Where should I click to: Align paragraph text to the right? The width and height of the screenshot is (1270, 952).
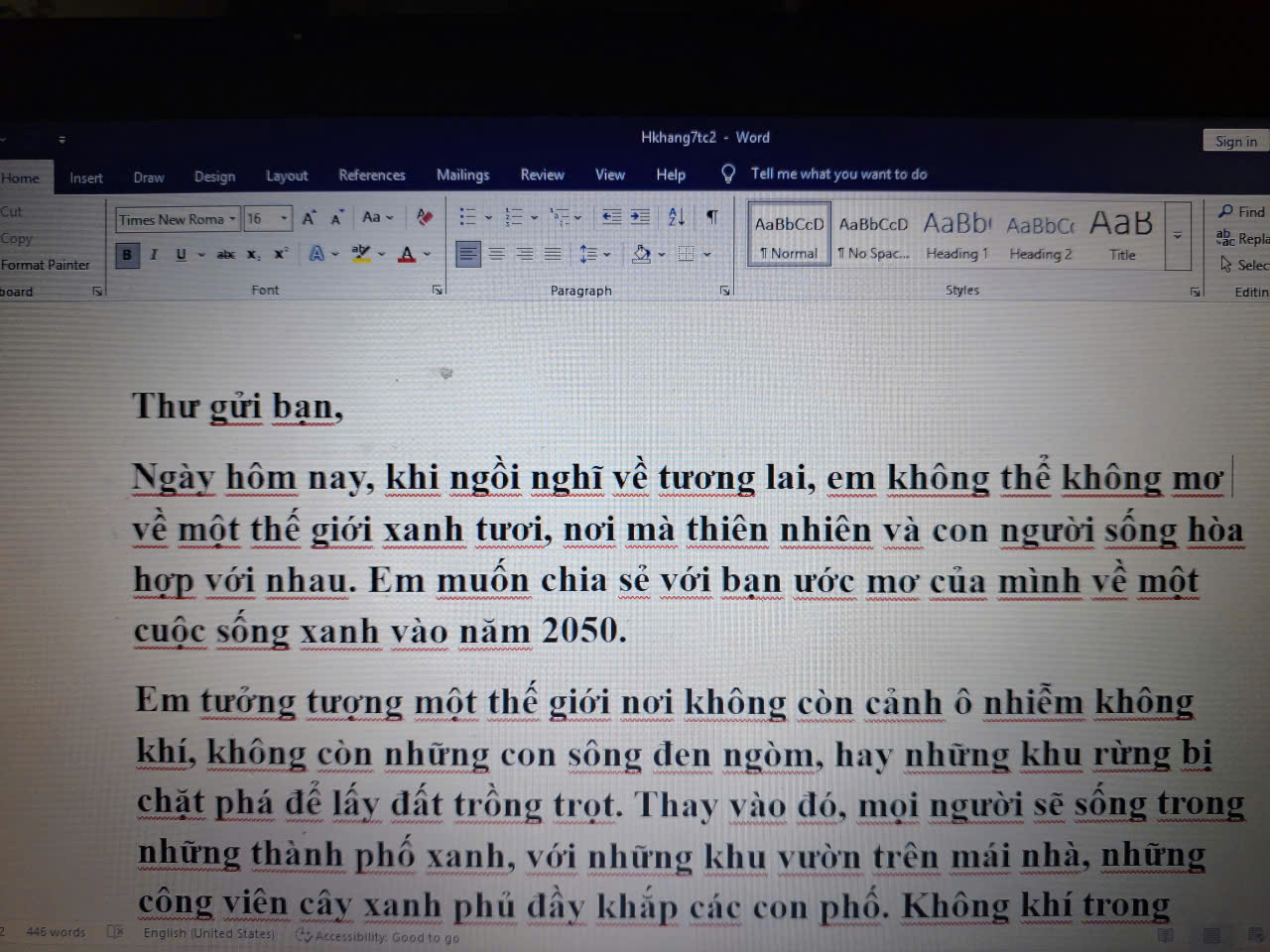click(x=525, y=254)
